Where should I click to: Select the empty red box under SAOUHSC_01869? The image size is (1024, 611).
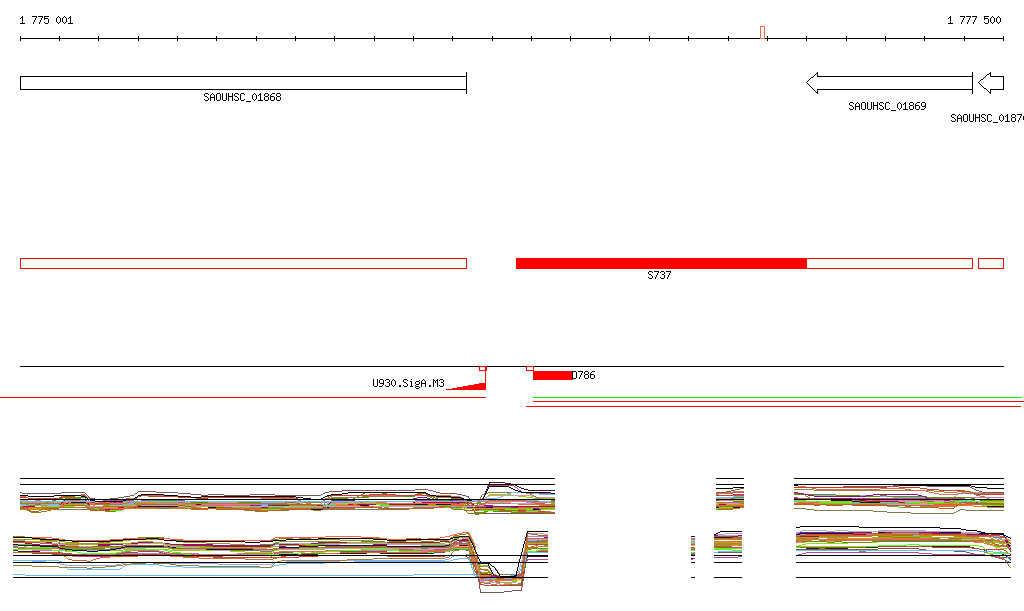click(x=889, y=264)
